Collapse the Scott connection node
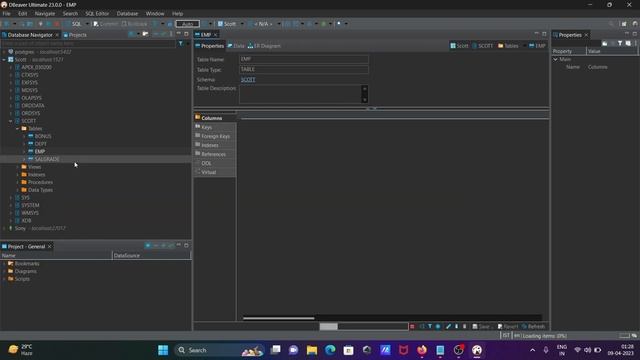 click(x=4, y=60)
